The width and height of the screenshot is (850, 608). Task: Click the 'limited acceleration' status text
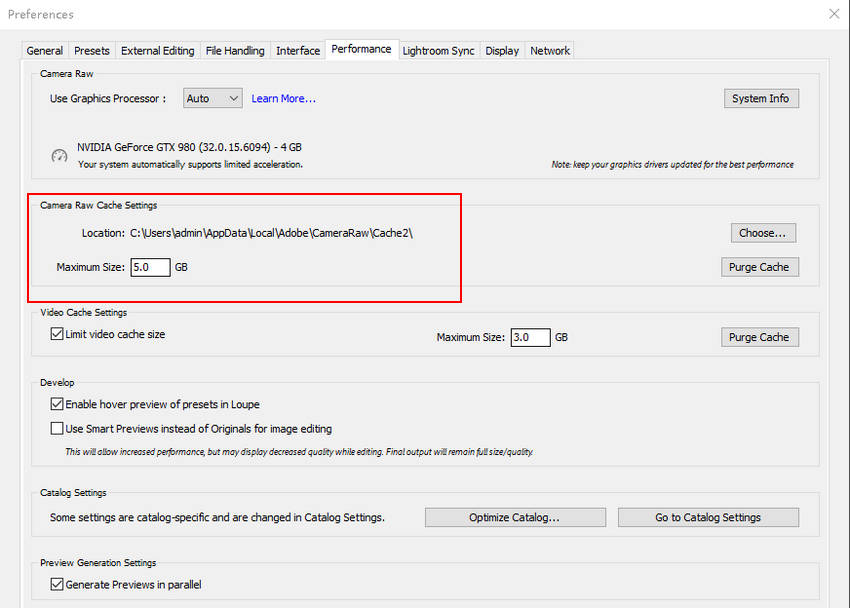point(190,165)
